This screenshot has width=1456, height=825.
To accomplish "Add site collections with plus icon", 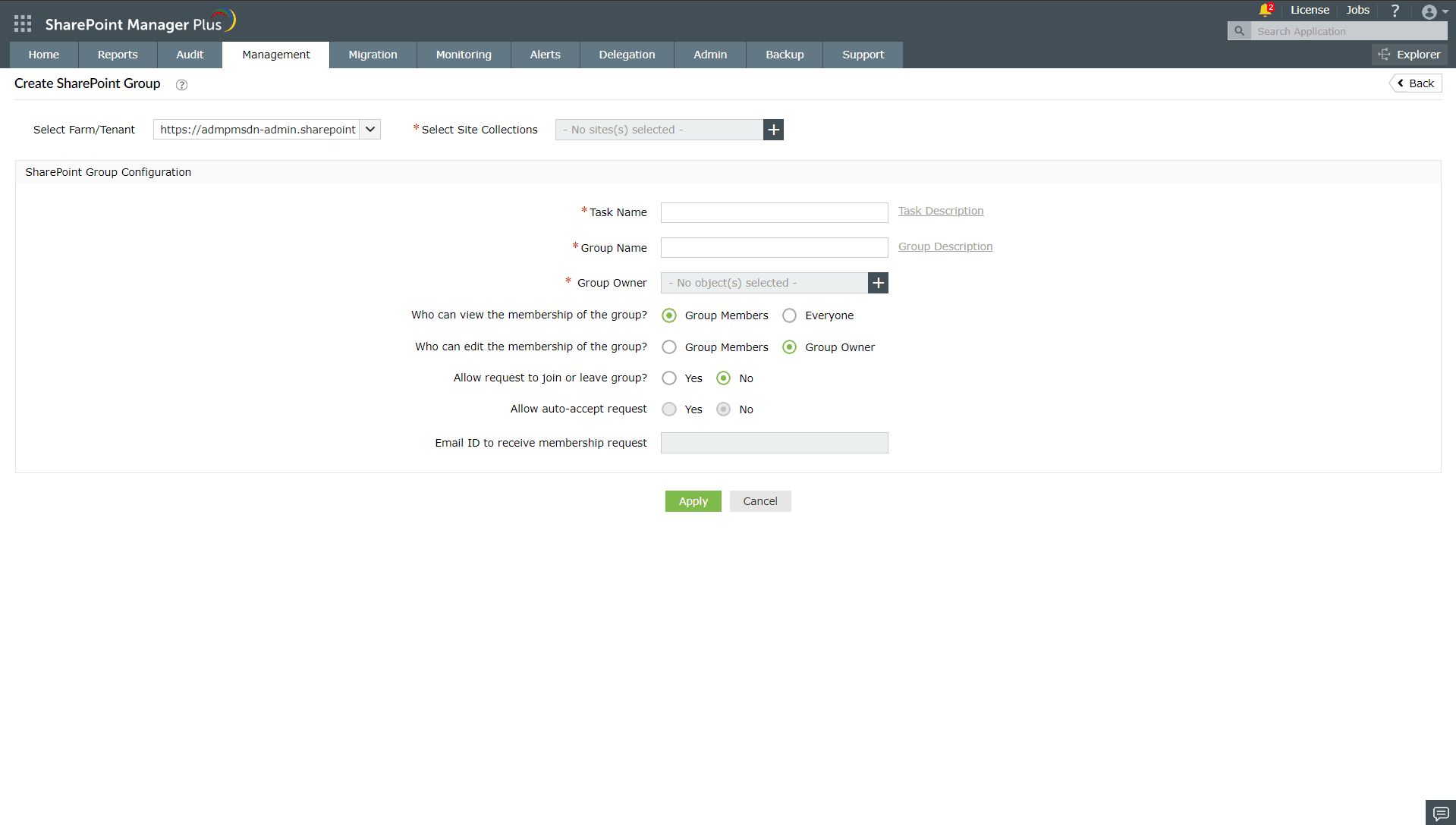I will [773, 130].
